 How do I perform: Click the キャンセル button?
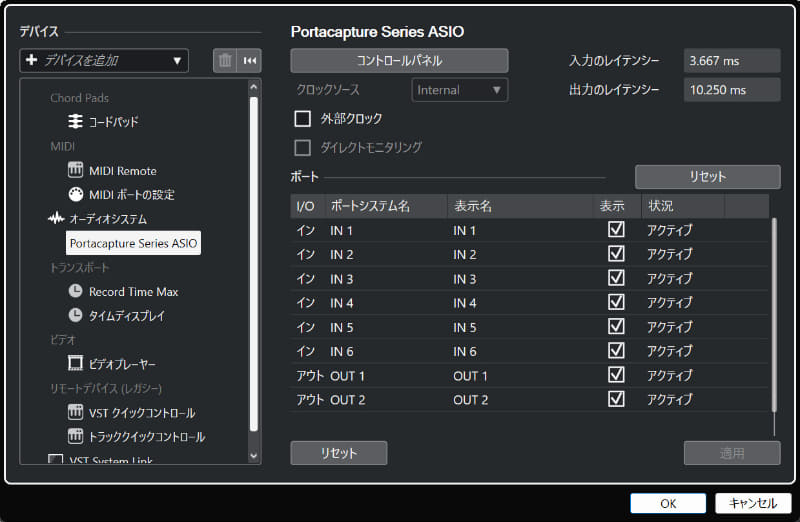(x=754, y=504)
